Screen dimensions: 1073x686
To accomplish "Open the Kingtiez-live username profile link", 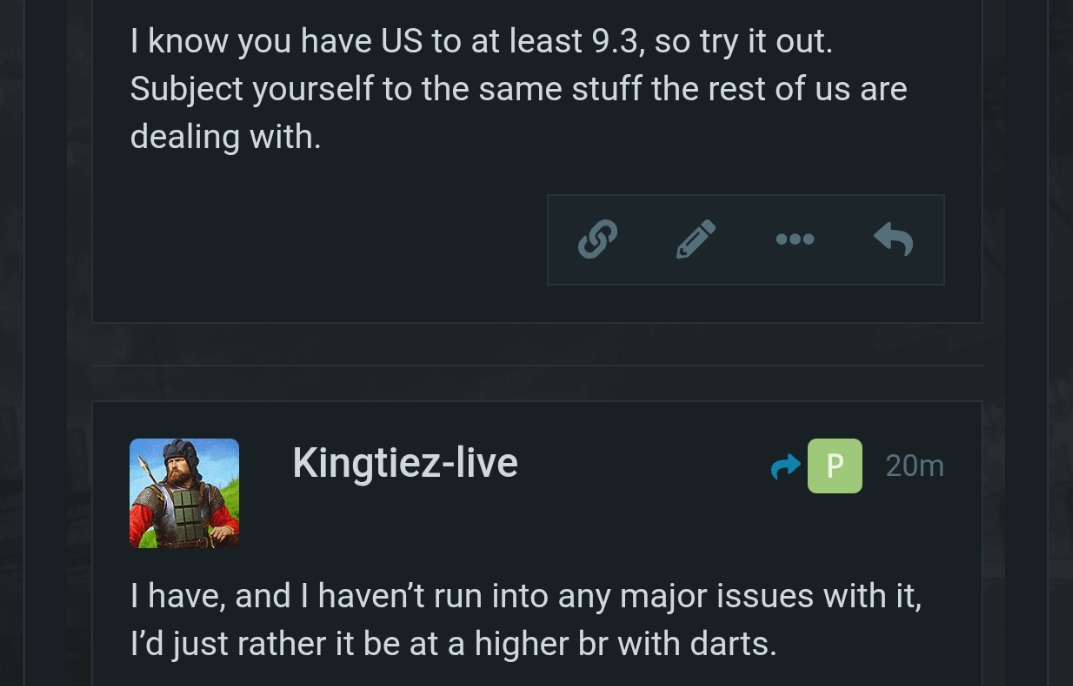I will (405, 463).
